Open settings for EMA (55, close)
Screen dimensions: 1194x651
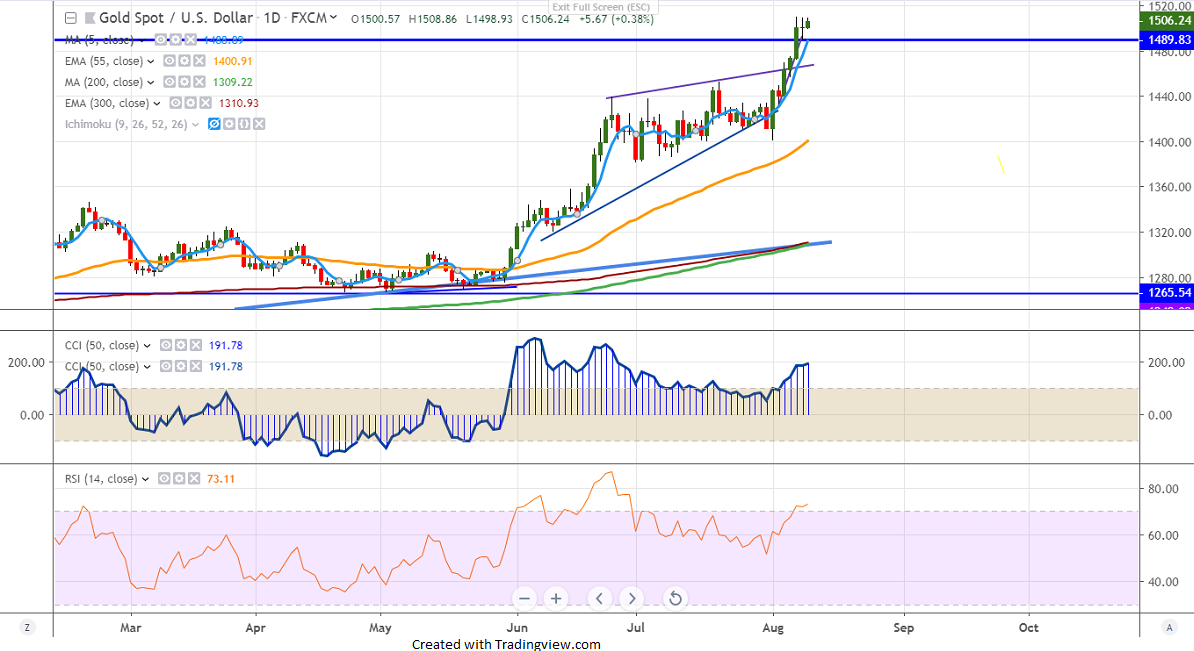(x=184, y=61)
